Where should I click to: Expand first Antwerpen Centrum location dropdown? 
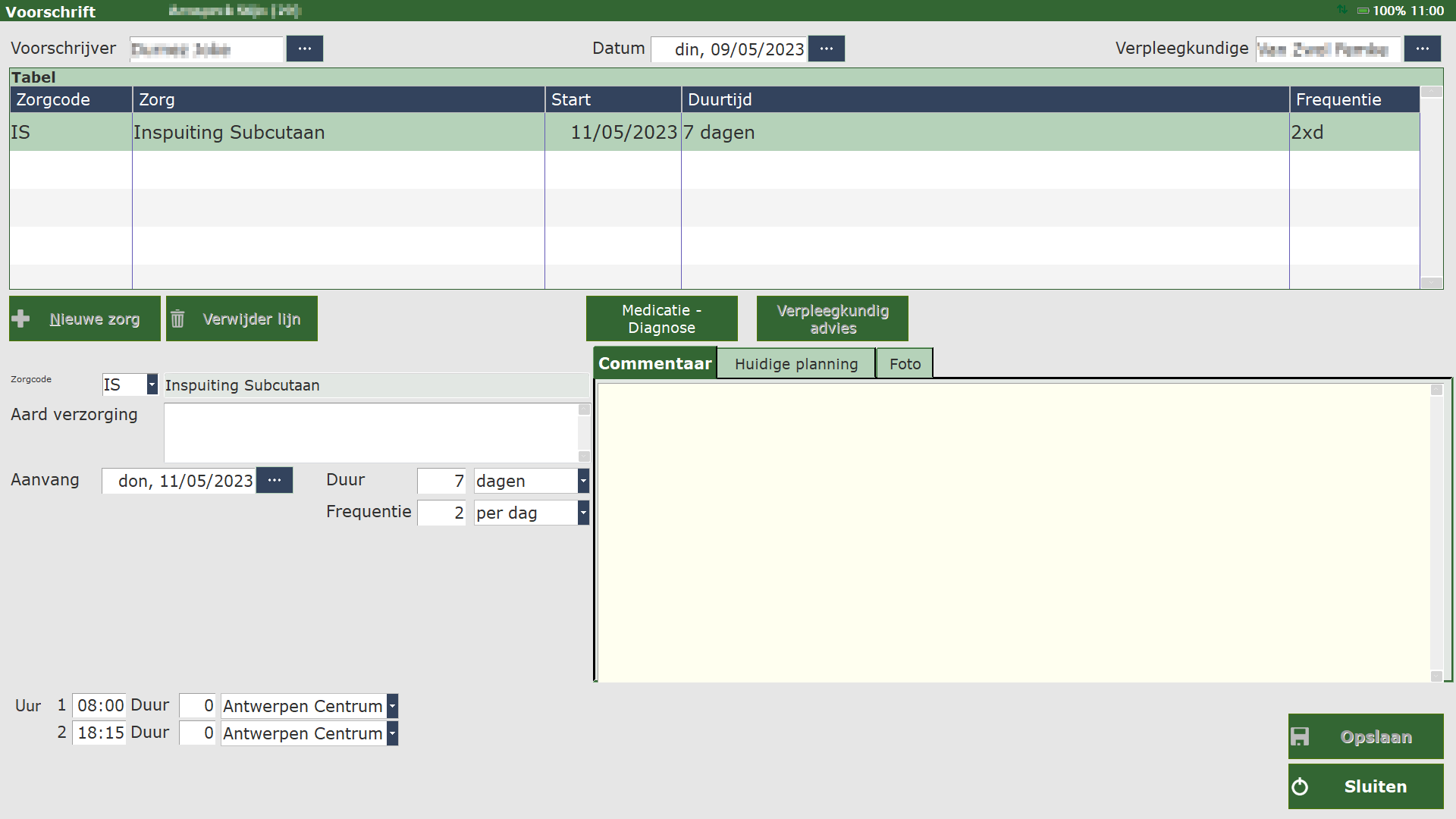392,706
